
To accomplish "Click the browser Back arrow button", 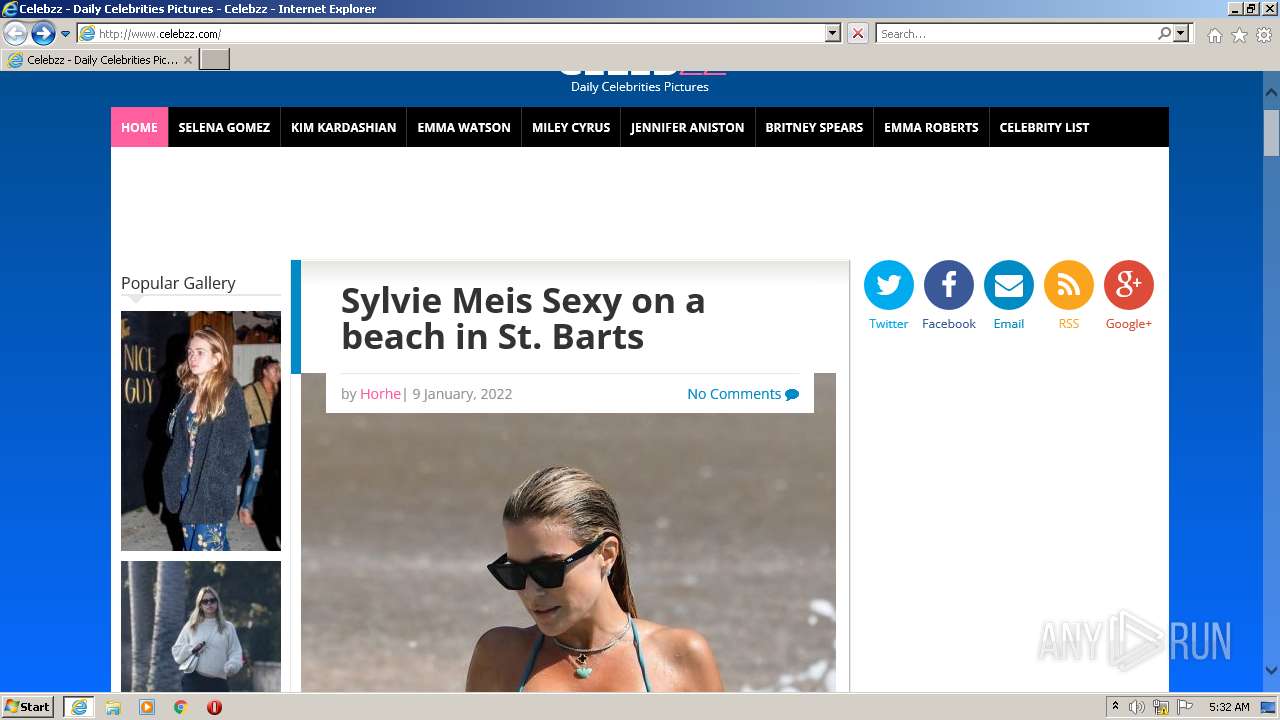I will 15,34.
